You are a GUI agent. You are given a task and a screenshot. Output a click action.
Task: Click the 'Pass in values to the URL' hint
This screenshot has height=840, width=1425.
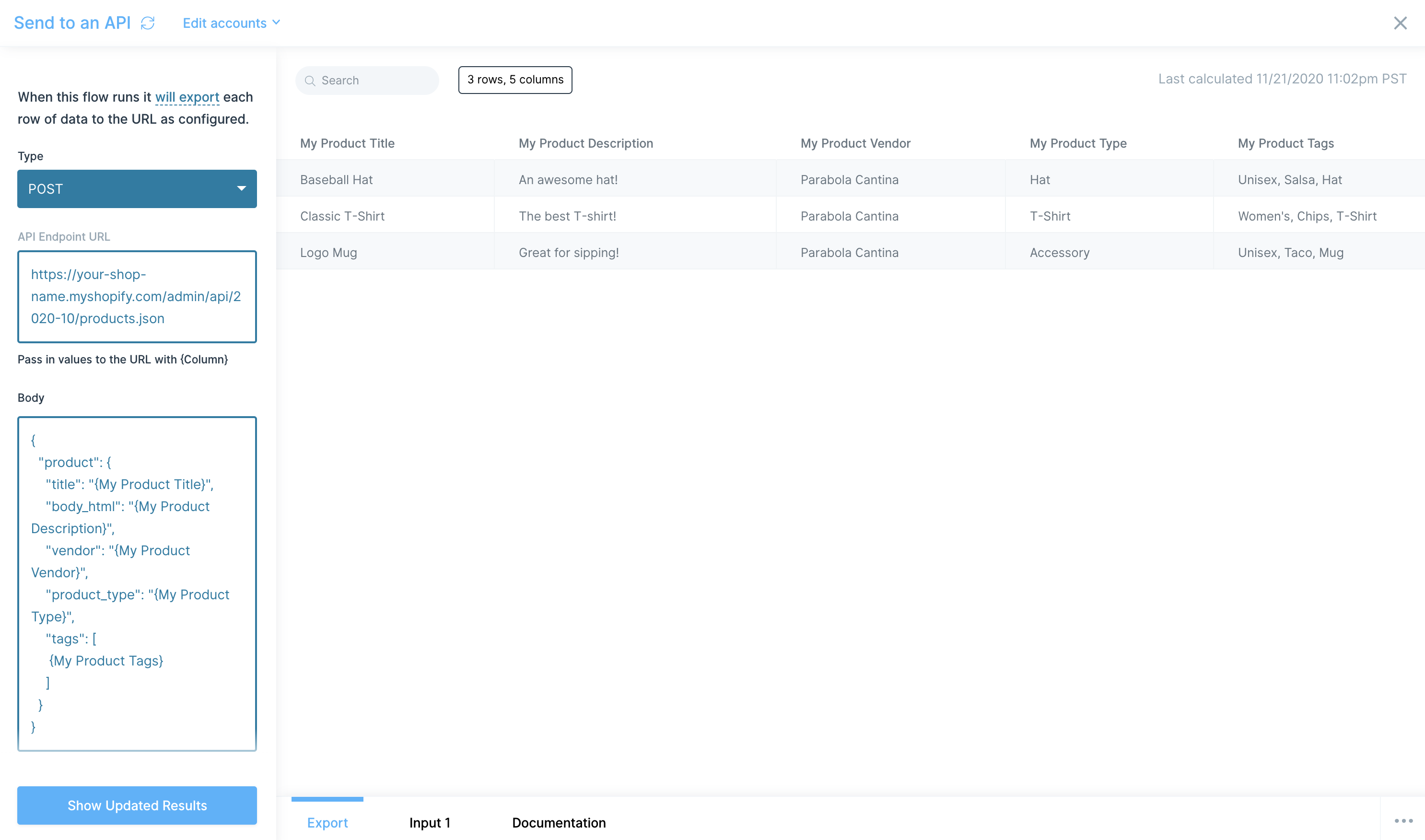tap(123, 360)
